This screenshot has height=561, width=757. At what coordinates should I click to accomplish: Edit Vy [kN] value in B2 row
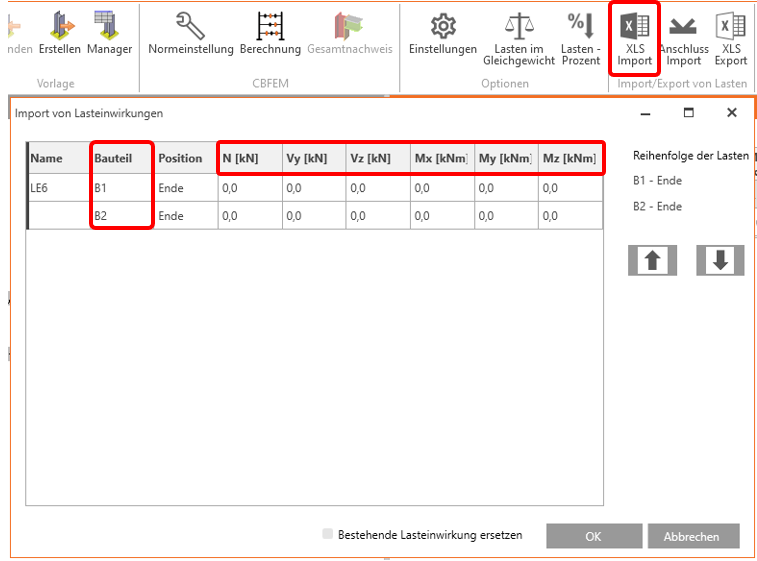314,215
